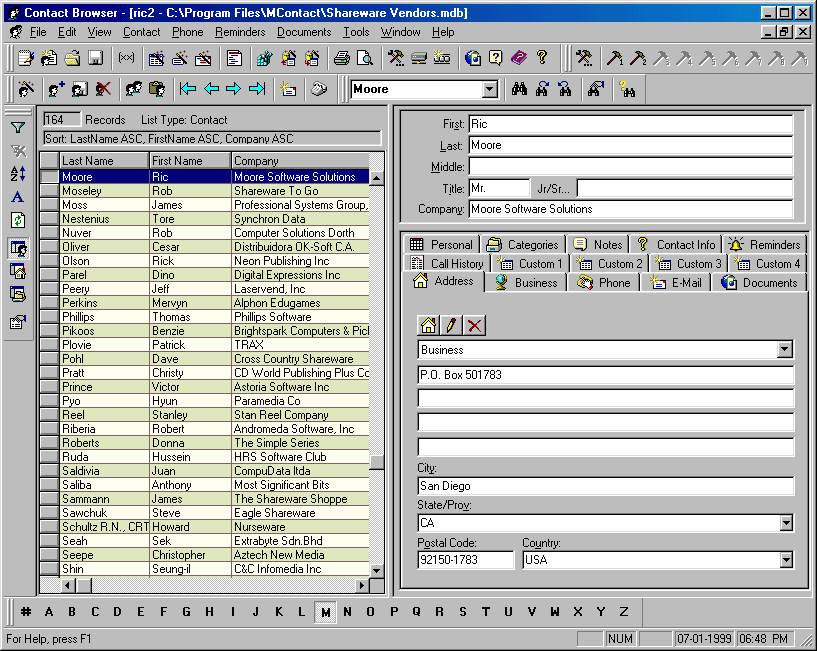Click the delete contact icon with red X

click(x=103, y=89)
